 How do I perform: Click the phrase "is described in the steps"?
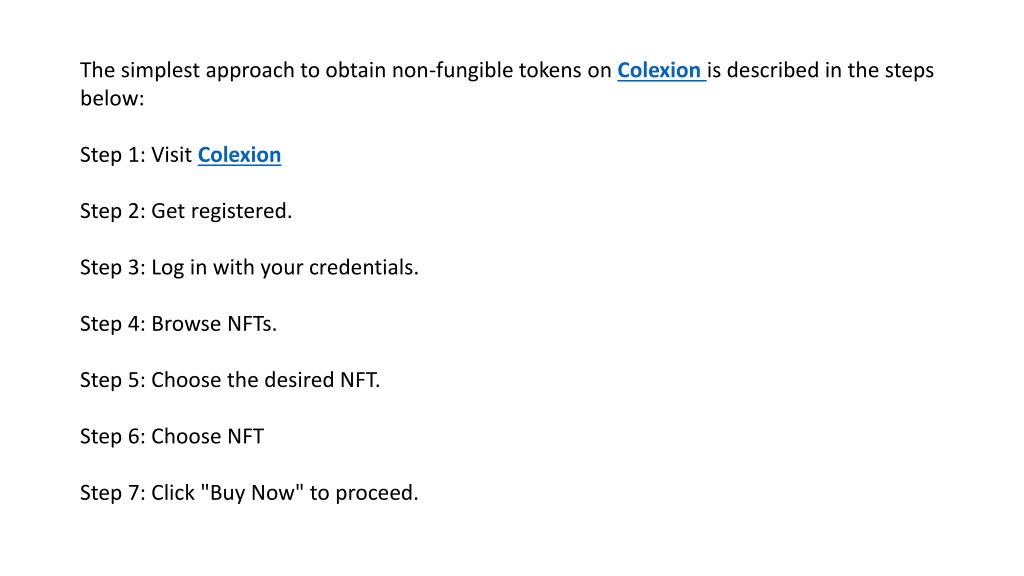821,71
